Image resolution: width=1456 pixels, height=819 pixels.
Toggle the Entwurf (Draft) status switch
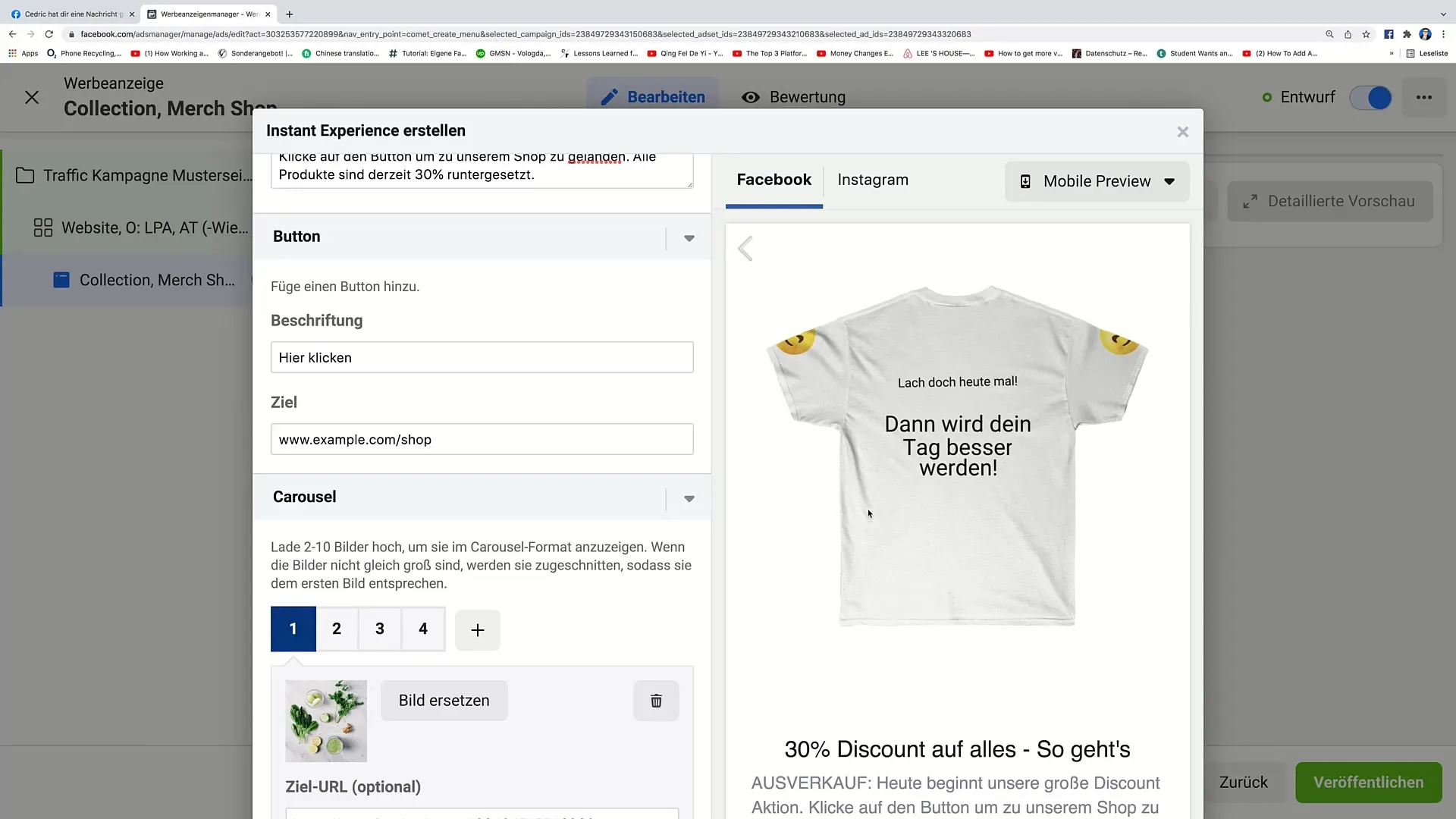tap(1378, 97)
